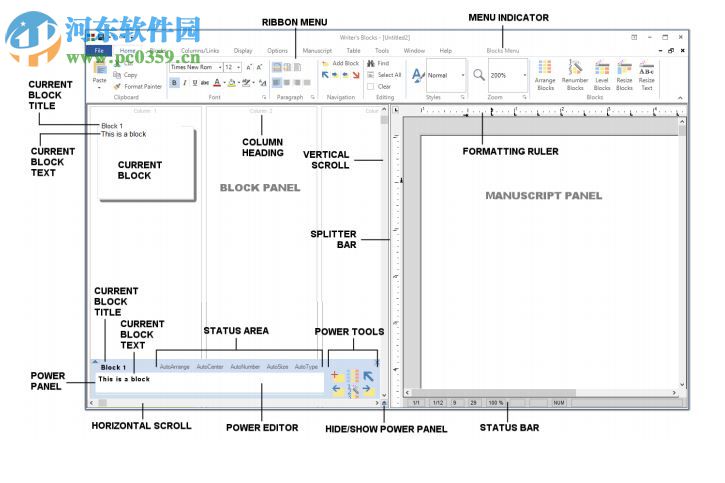Expand the Paragraph group dialog launcher

[x=313, y=98]
